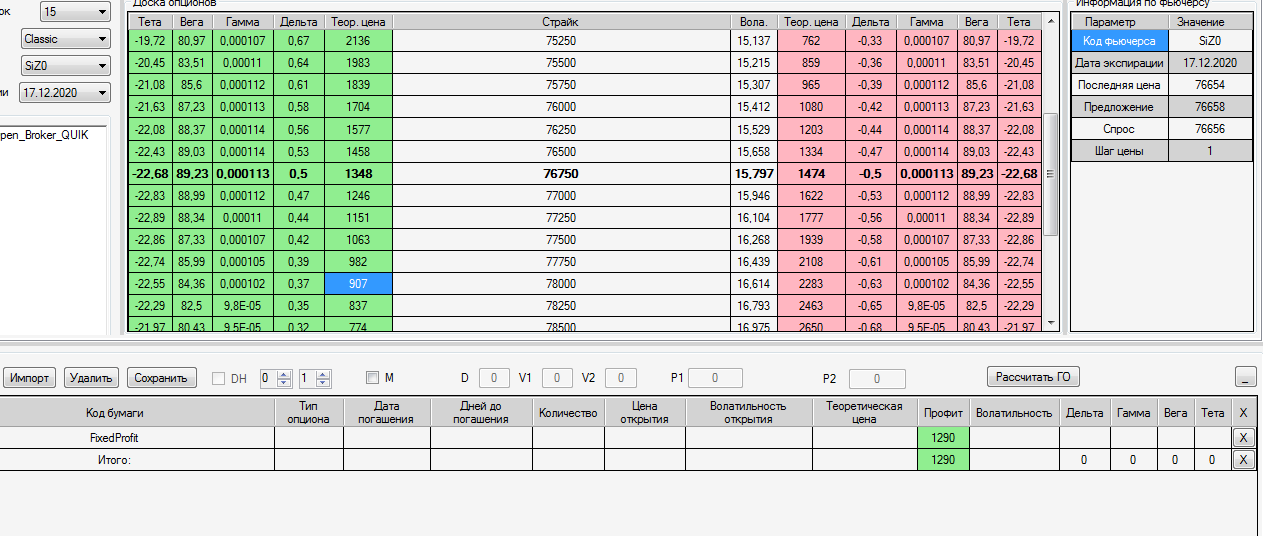Click the Код фьючерса parameter cell
The height and width of the screenshot is (536, 1263).
[1119, 41]
